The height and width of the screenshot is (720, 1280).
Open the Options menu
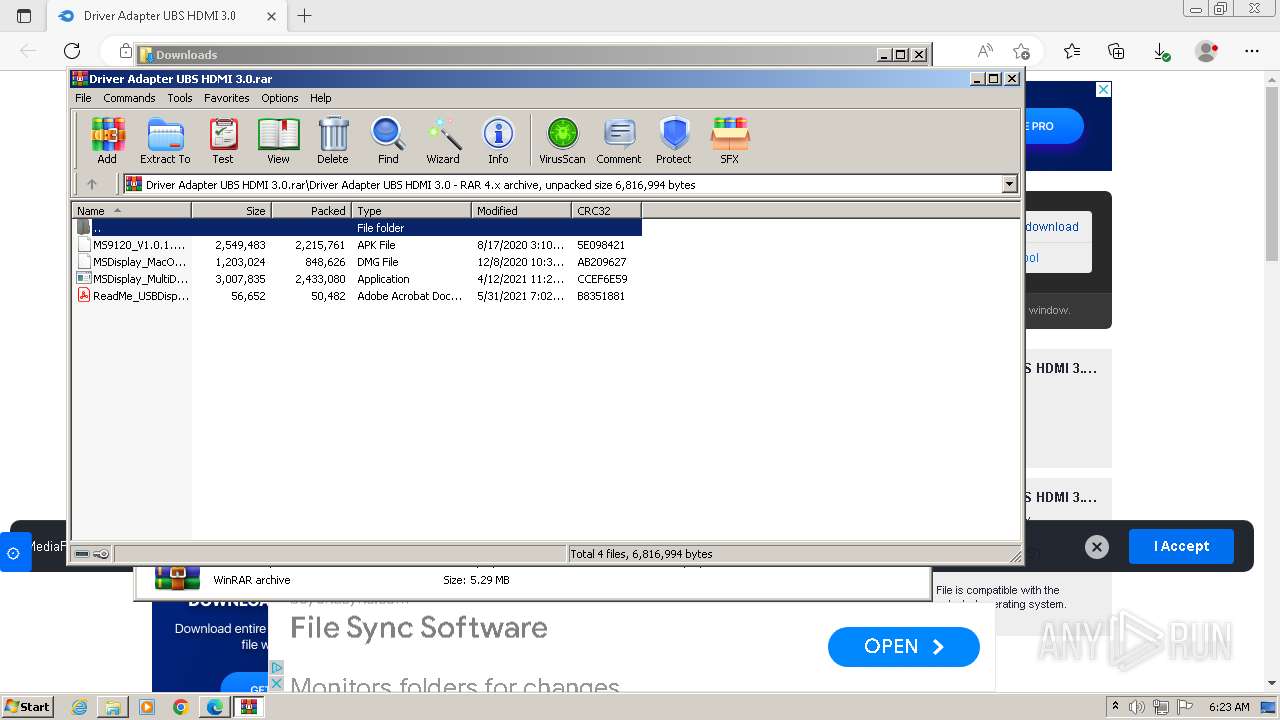(x=280, y=98)
